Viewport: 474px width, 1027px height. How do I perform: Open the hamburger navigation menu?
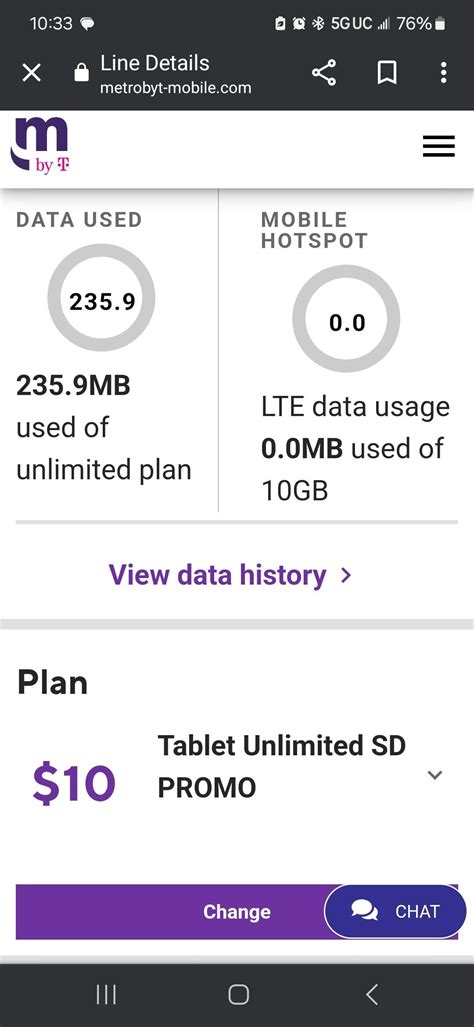click(439, 146)
